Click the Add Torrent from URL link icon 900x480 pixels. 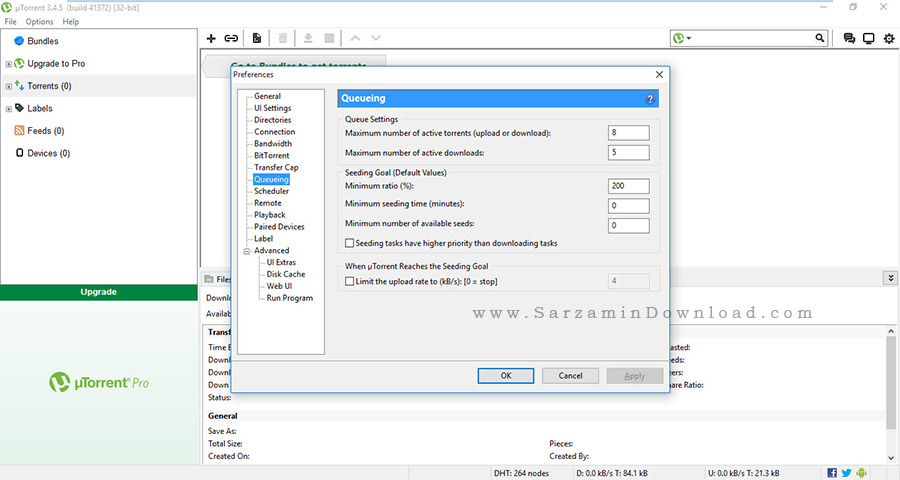pos(231,38)
